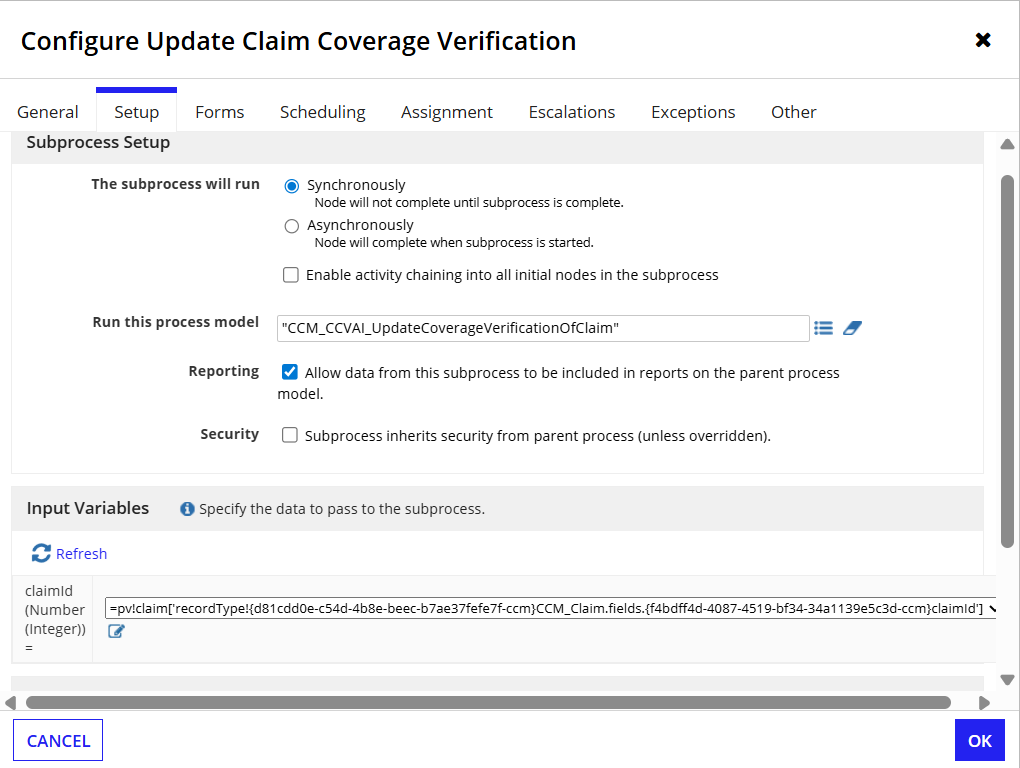Open the Other tab
The image size is (1020, 768).
click(794, 112)
